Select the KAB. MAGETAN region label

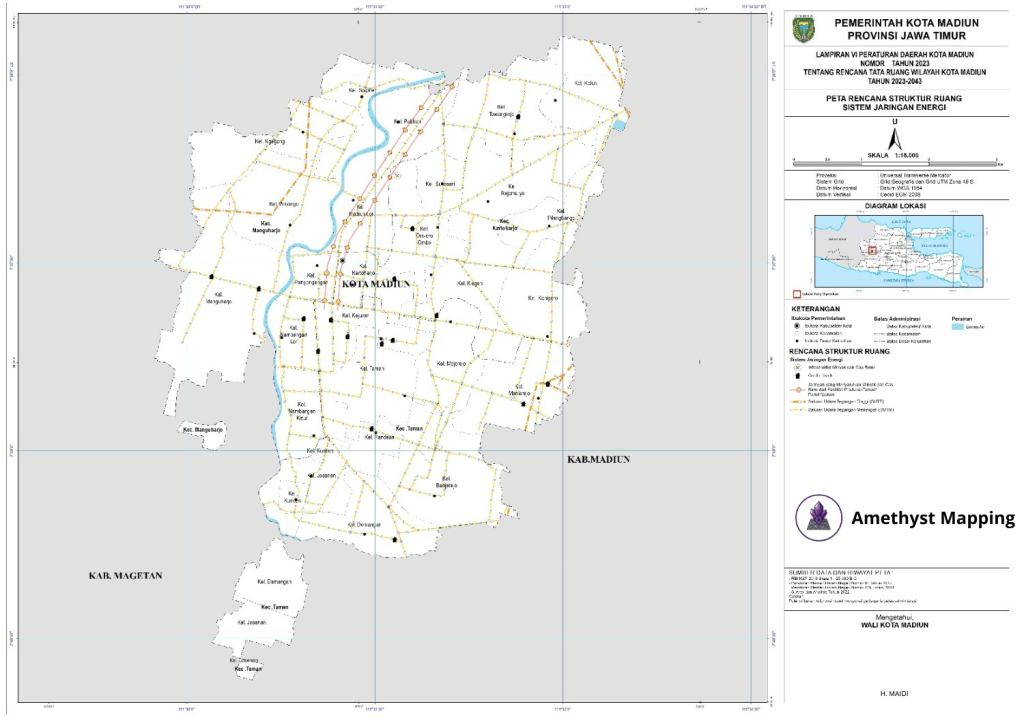pos(125,576)
